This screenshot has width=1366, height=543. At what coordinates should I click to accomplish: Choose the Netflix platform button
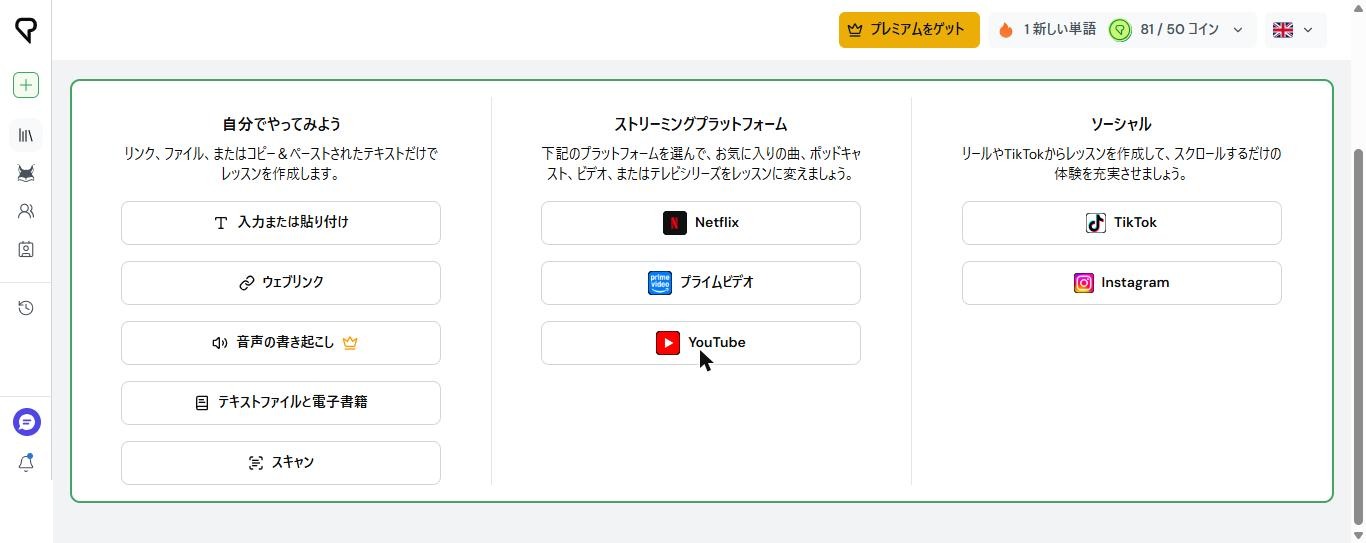click(701, 223)
